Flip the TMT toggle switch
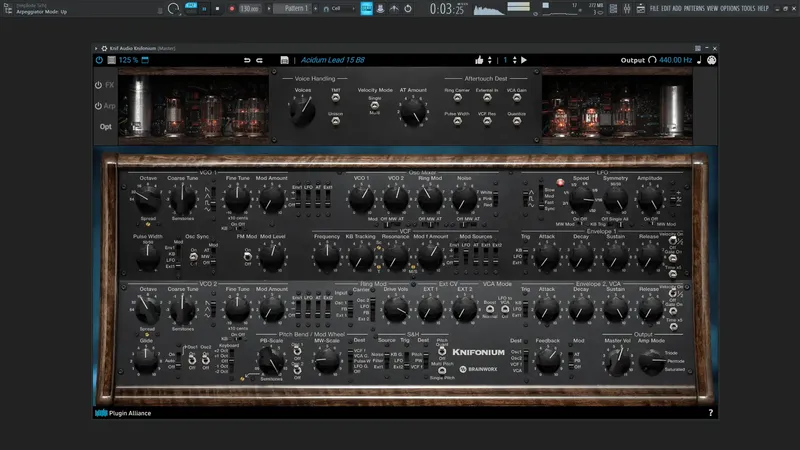800x450 pixels. click(335, 97)
